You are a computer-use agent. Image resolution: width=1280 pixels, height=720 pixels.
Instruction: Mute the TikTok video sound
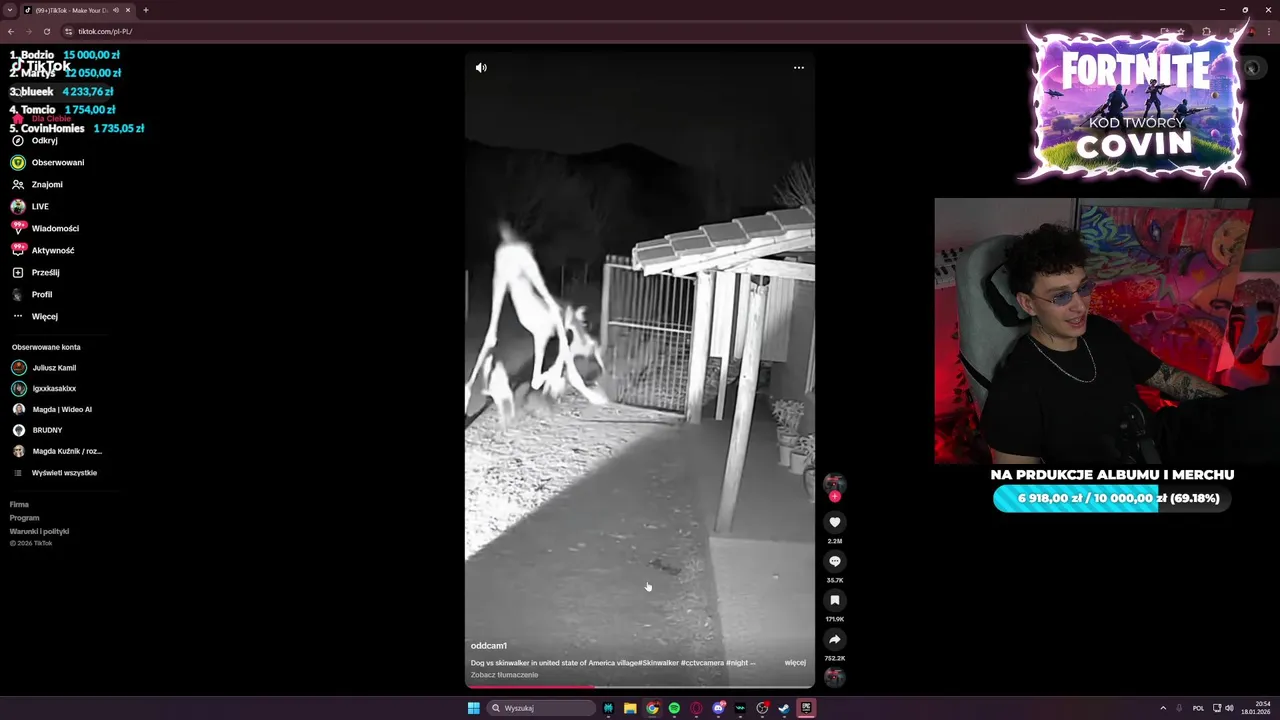481,68
